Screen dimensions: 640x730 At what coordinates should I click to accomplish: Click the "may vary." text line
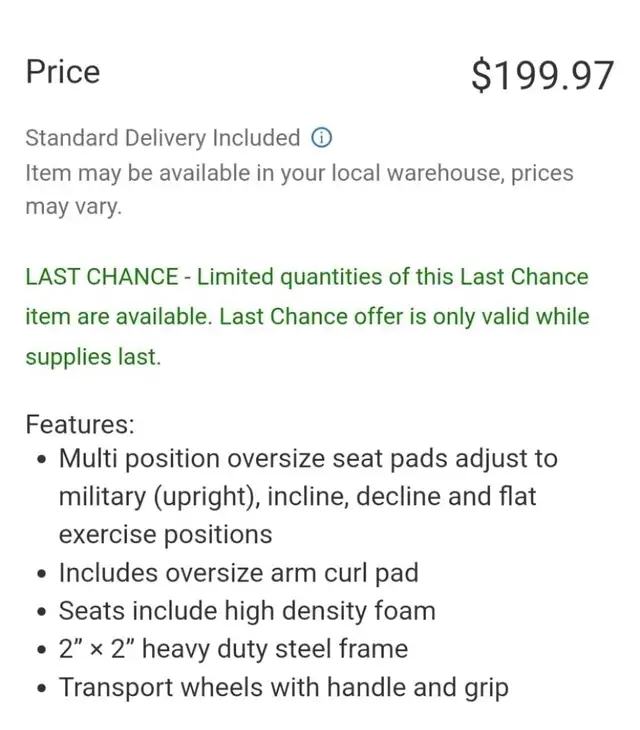tap(74, 207)
